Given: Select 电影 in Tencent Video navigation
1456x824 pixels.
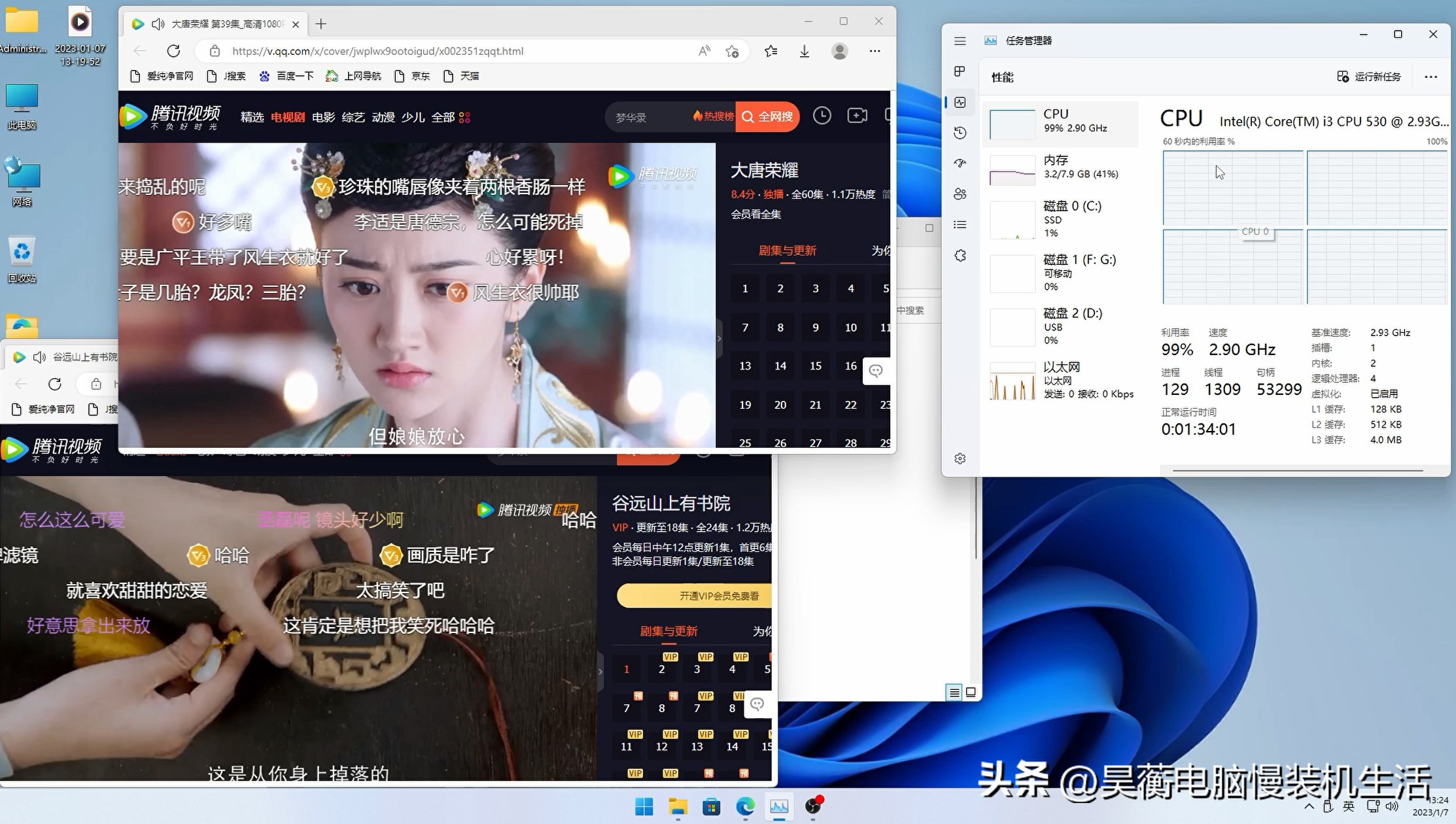Looking at the screenshot, I should point(323,117).
